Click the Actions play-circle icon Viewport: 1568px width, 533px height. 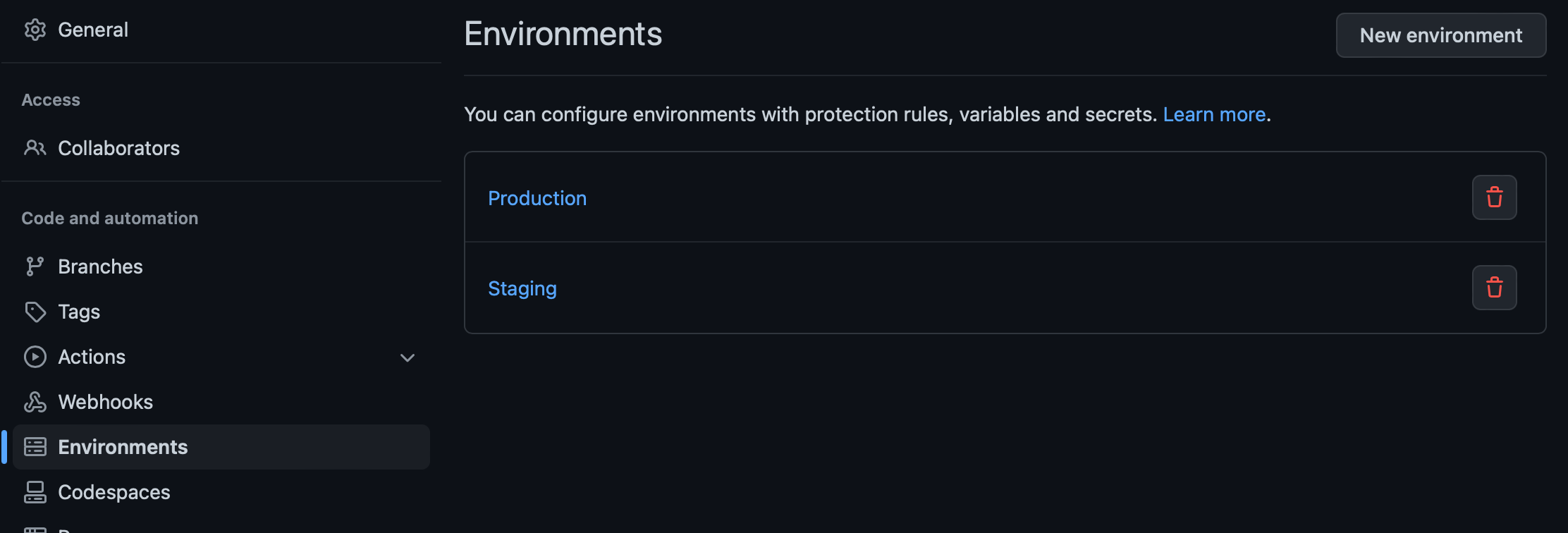35,357
